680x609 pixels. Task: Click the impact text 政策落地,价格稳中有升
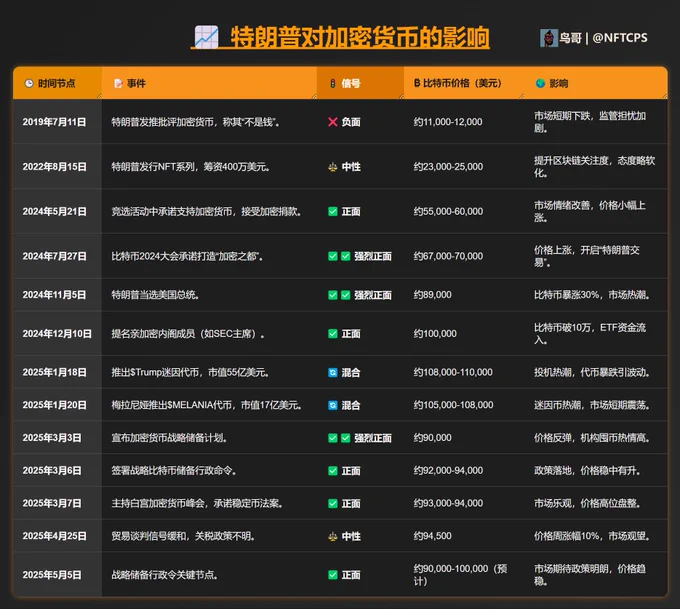tap(587, 471)
